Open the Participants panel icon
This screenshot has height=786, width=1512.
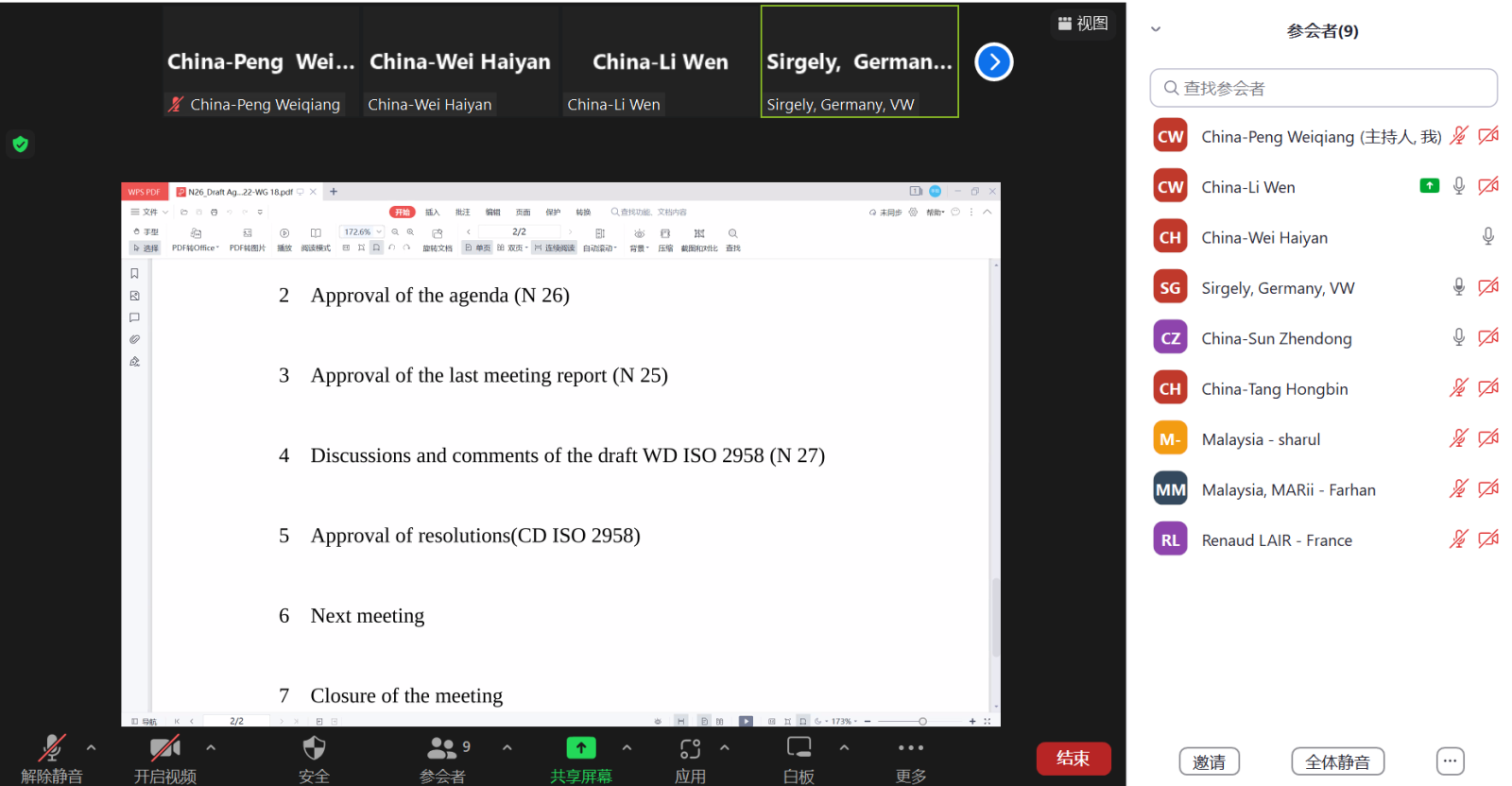441,749
